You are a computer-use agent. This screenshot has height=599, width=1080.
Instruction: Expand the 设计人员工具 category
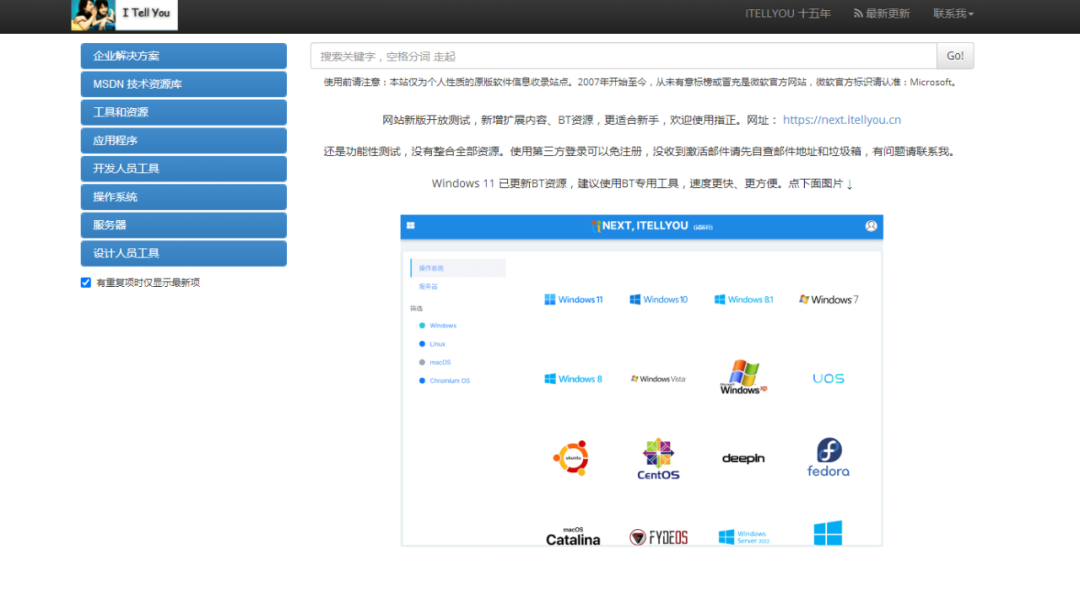[183, 253]
